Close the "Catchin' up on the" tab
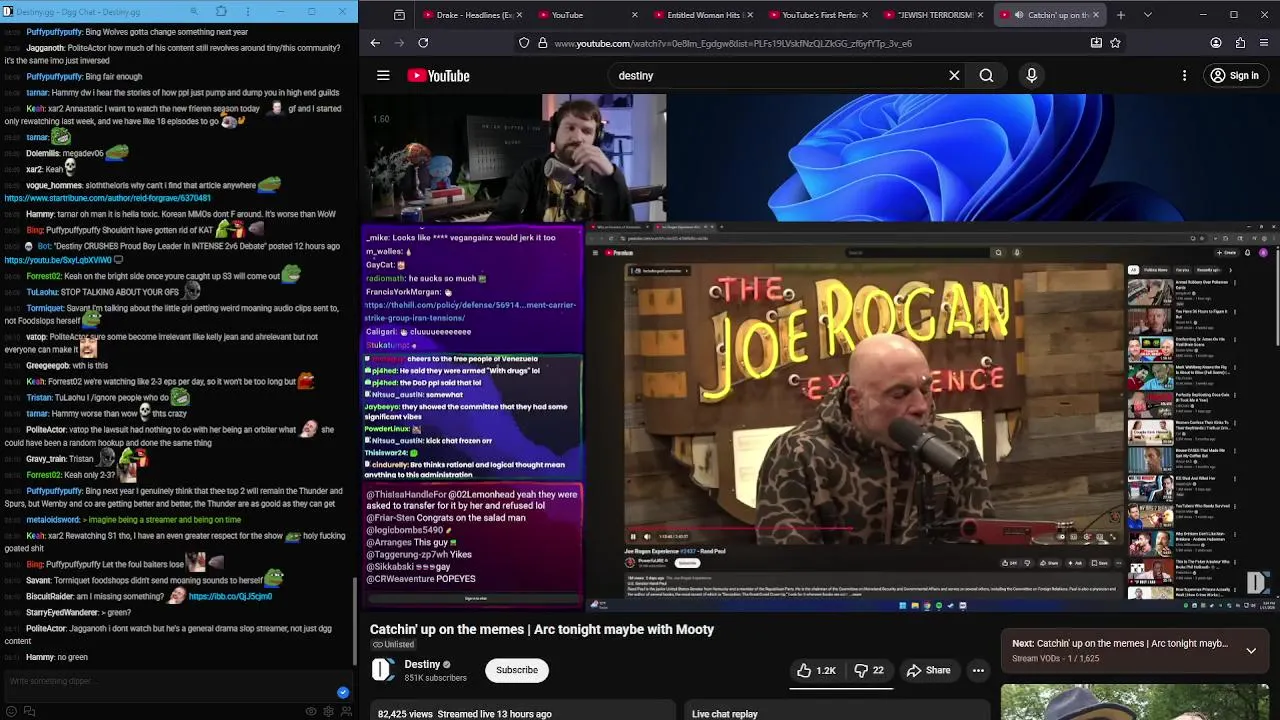Image resolution: width=1280 pixels, height=720 pixels. pyautogui.click(x=1096, y=15)
